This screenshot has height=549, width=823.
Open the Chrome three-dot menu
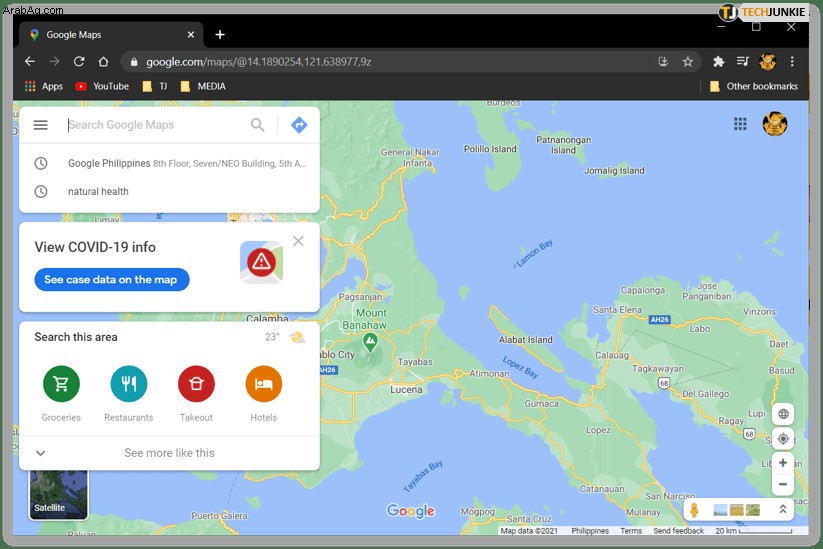[792, 61]
